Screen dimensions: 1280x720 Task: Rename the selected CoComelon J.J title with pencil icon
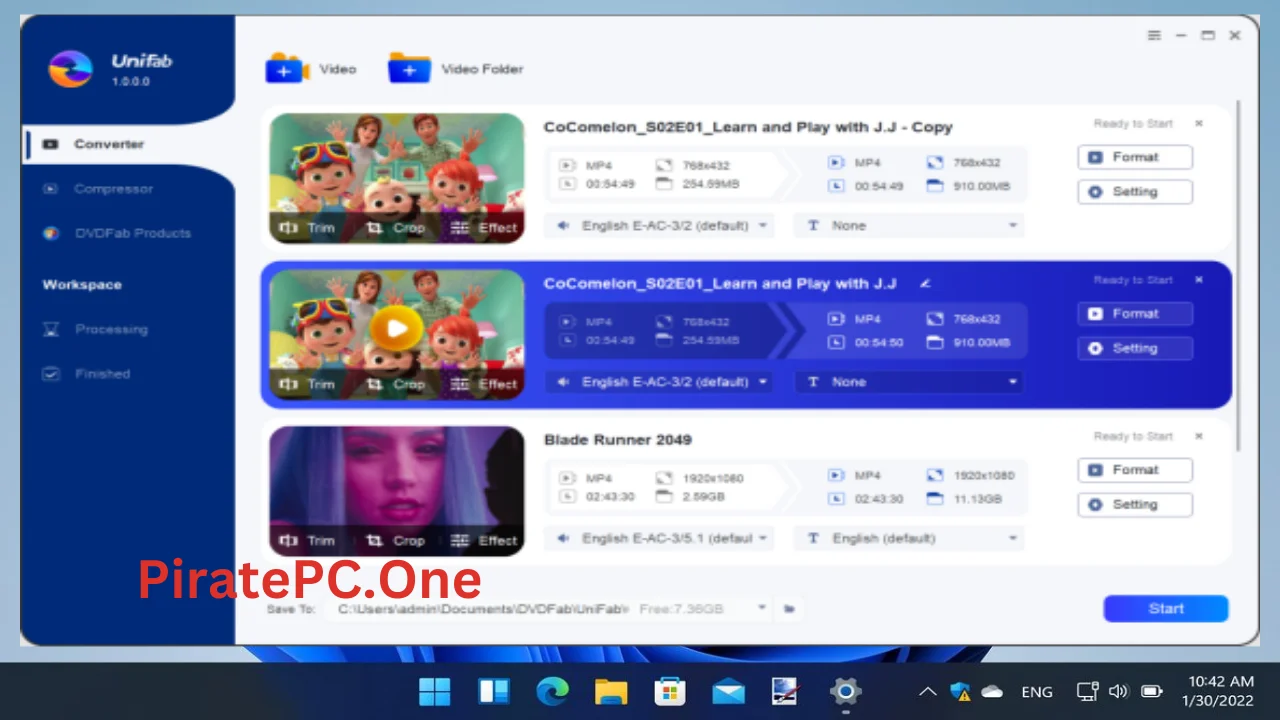point(925,284)
